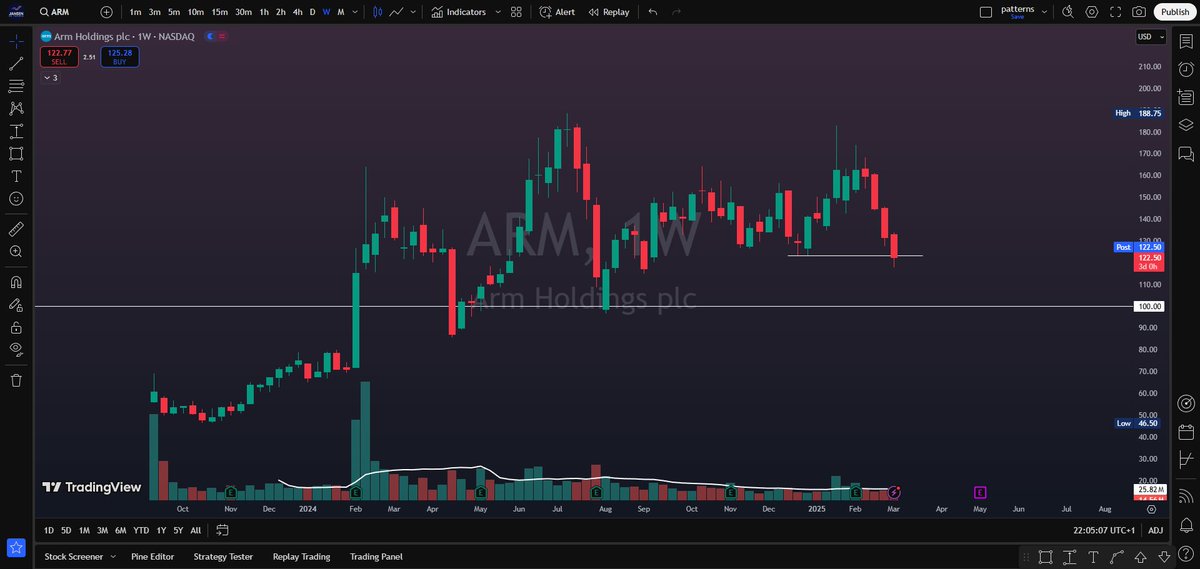Open the layout setup square icon
This screenshot has height=569, width=1200.
point(986,12)
